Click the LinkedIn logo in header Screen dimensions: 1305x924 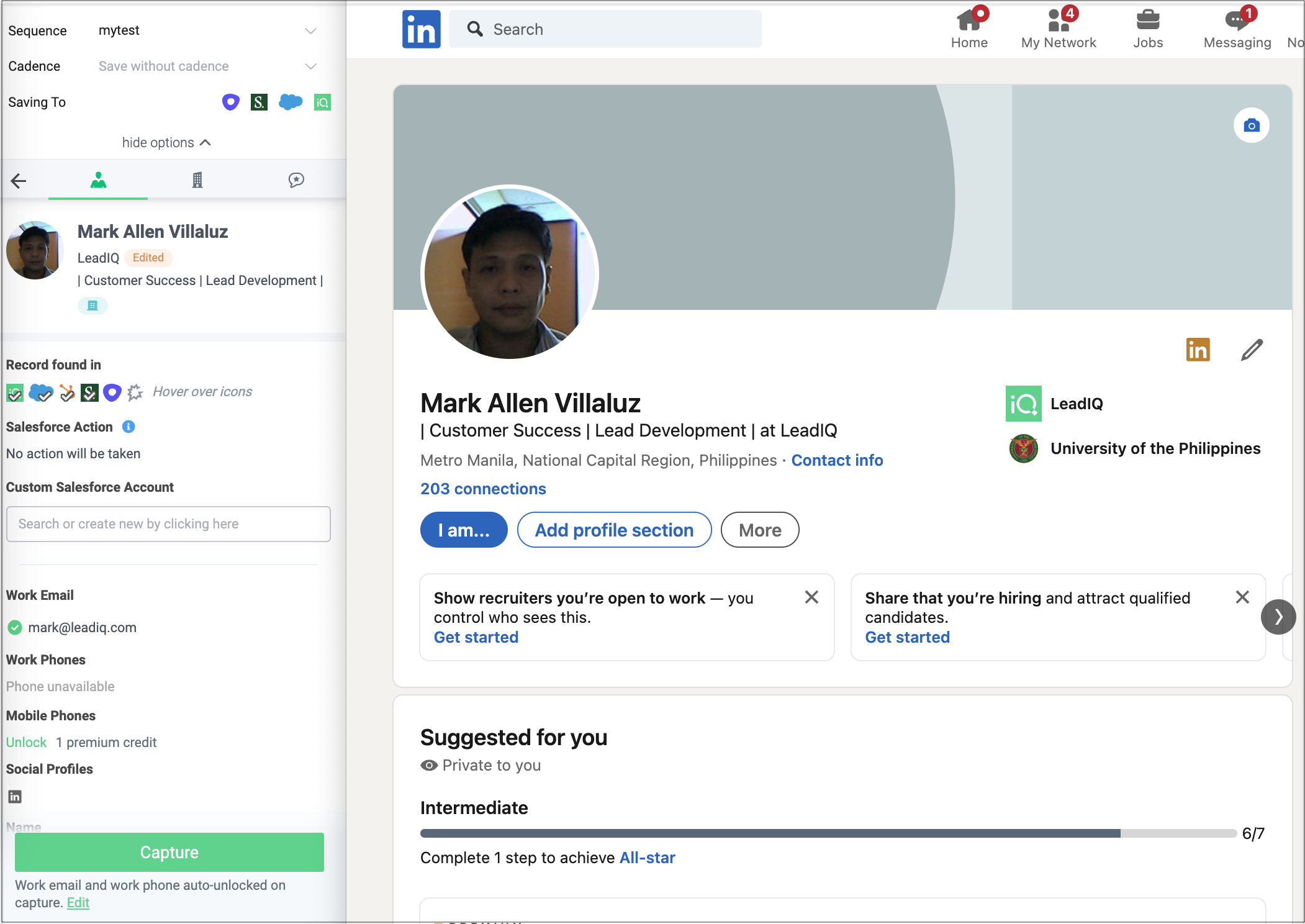click(422, 29)
